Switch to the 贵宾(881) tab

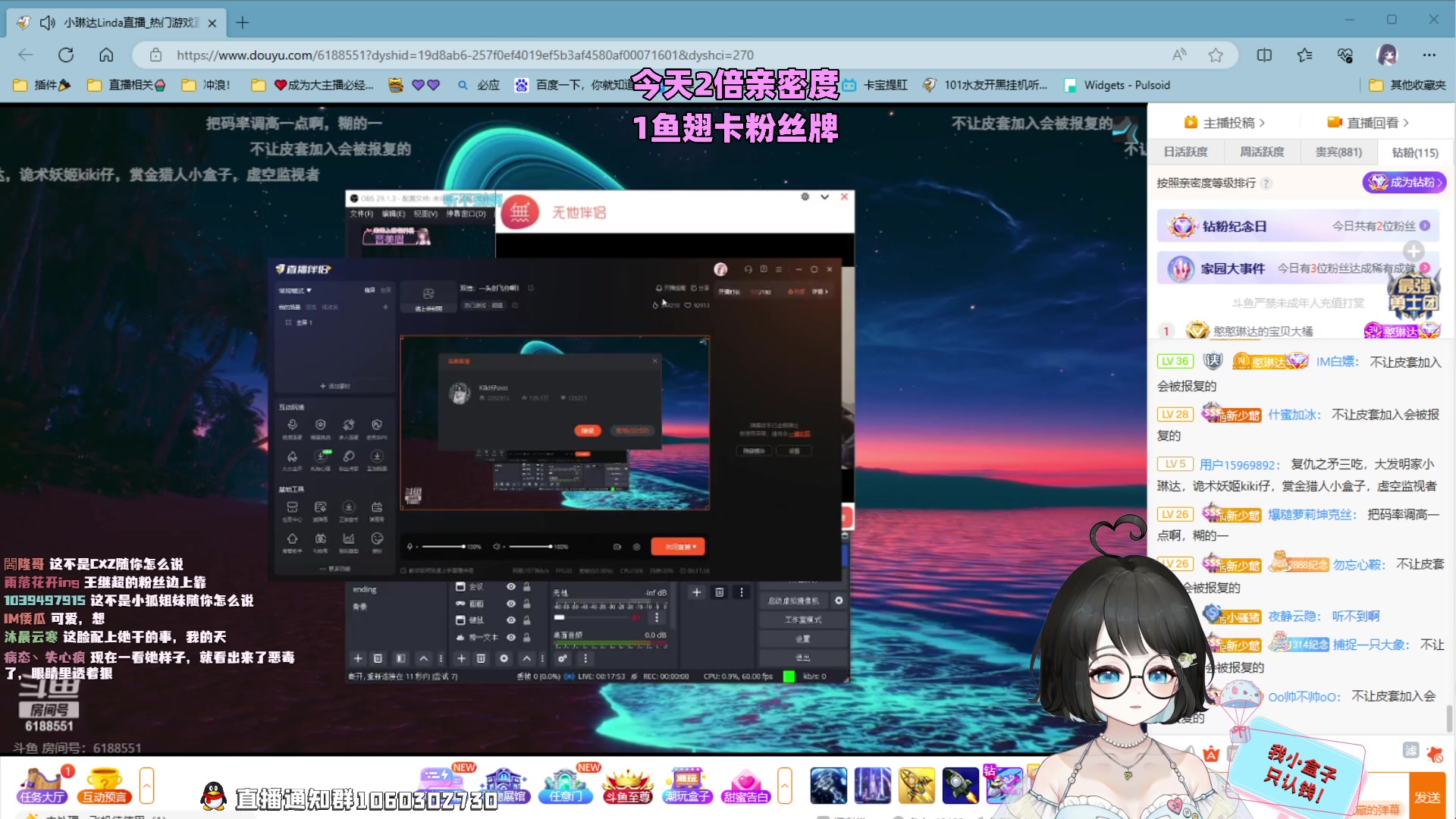click(x=1338, y=152)
